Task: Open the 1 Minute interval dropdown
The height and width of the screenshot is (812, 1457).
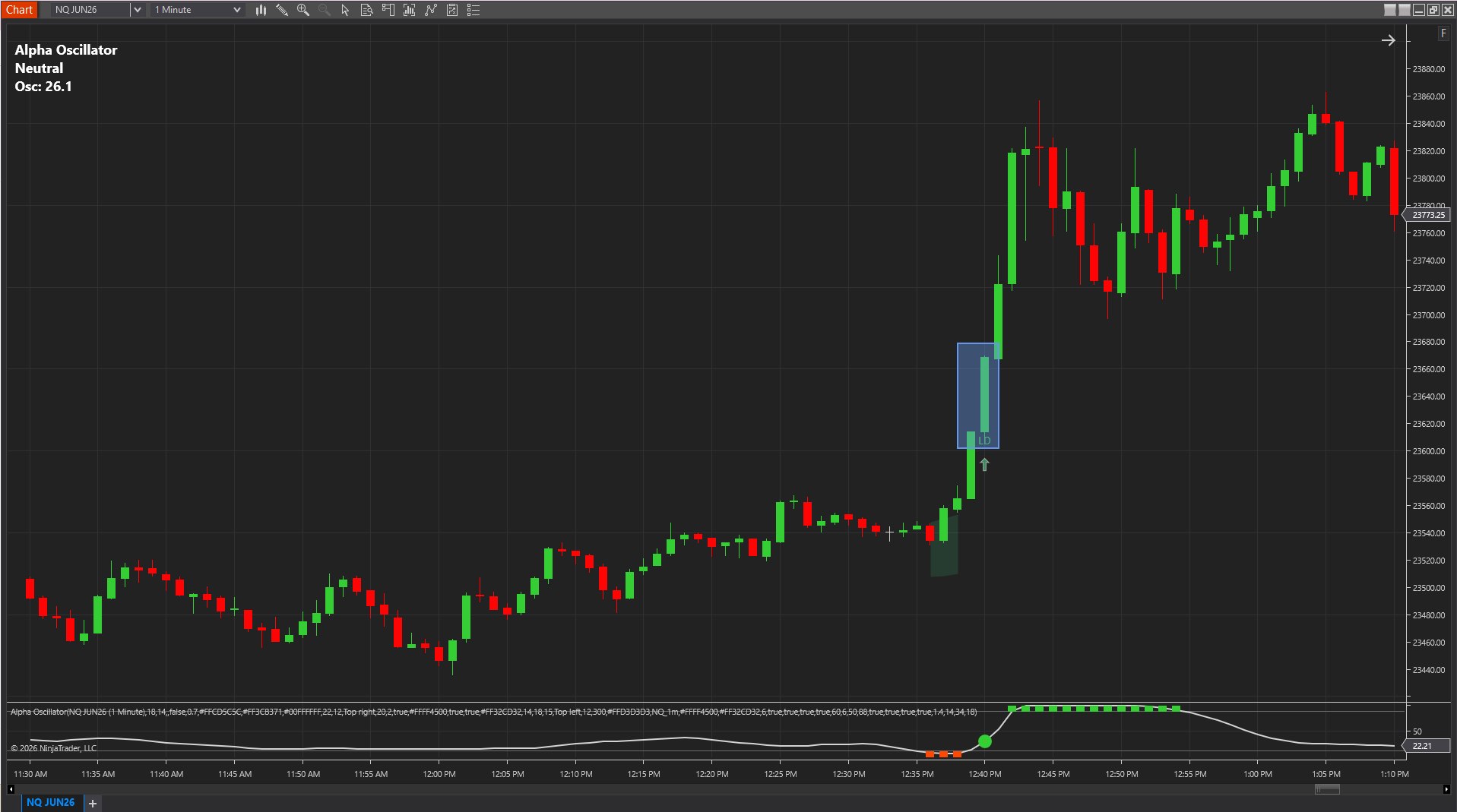Action: tap(198, 10)
